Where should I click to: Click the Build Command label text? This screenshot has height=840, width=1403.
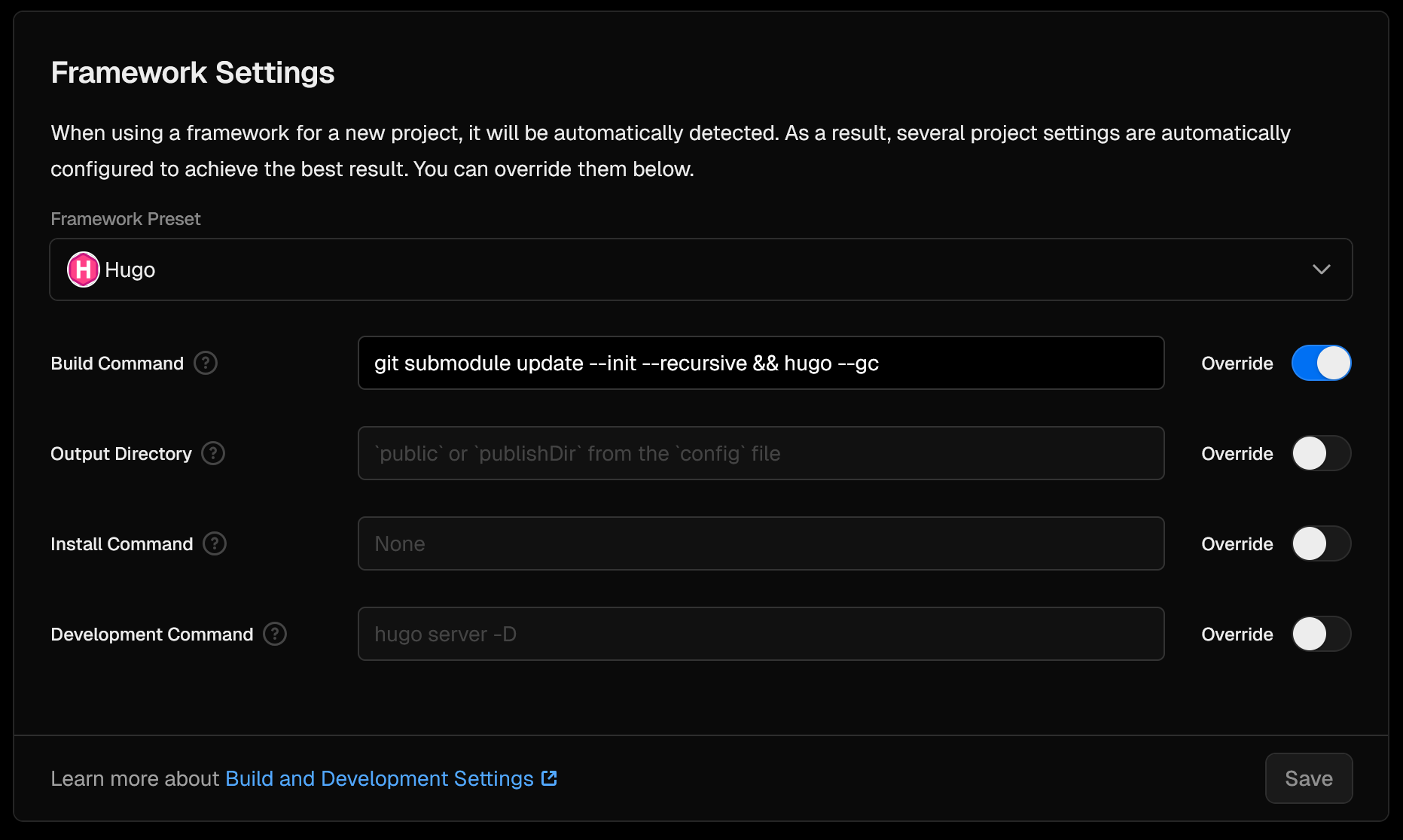[117, 363]
